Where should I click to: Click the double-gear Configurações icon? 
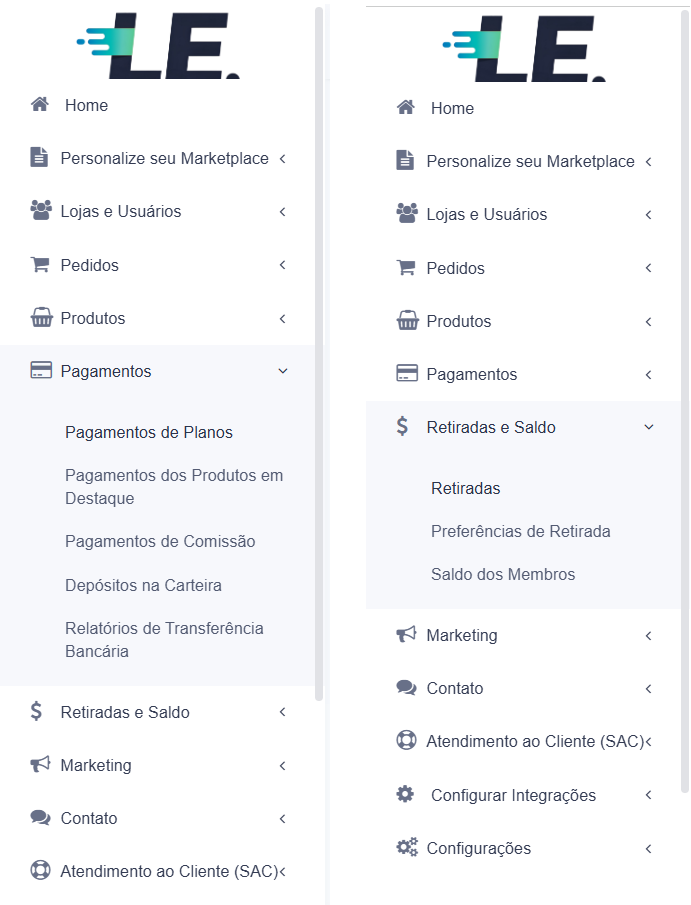406,847
